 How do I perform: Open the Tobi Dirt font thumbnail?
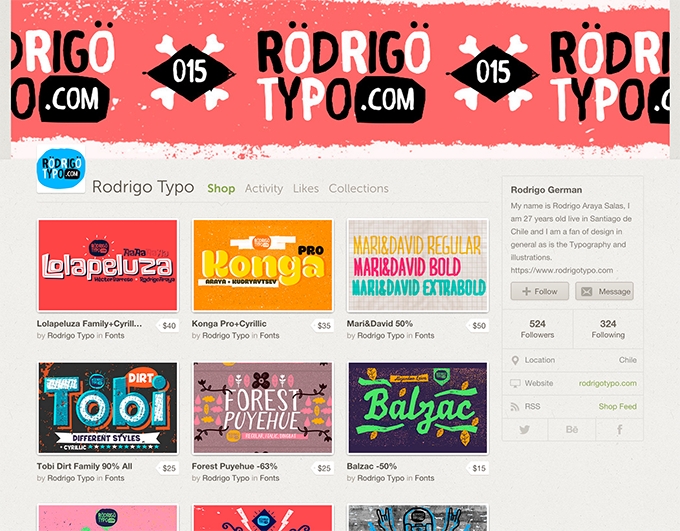[108, 408]
